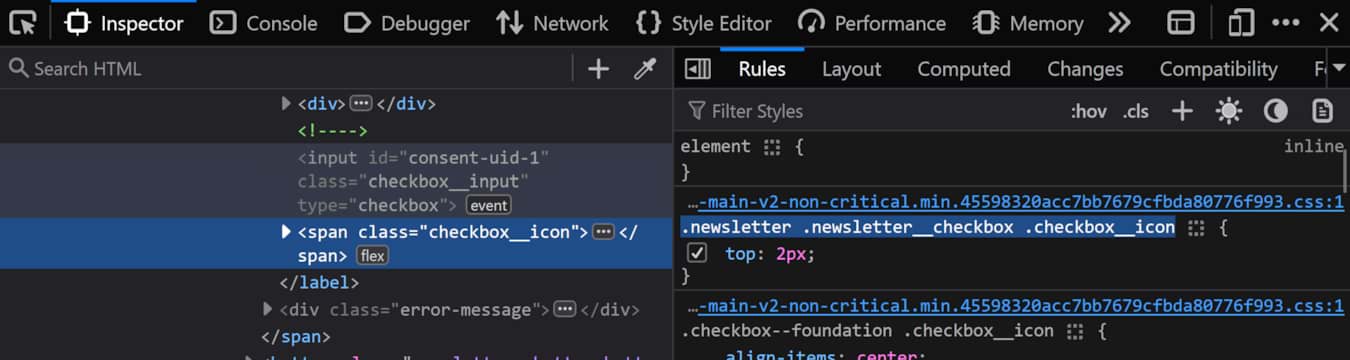Open the Layout sidebar tab
Image resolution: width=1350 pixels, height=360 pixels.
point(852,69)
